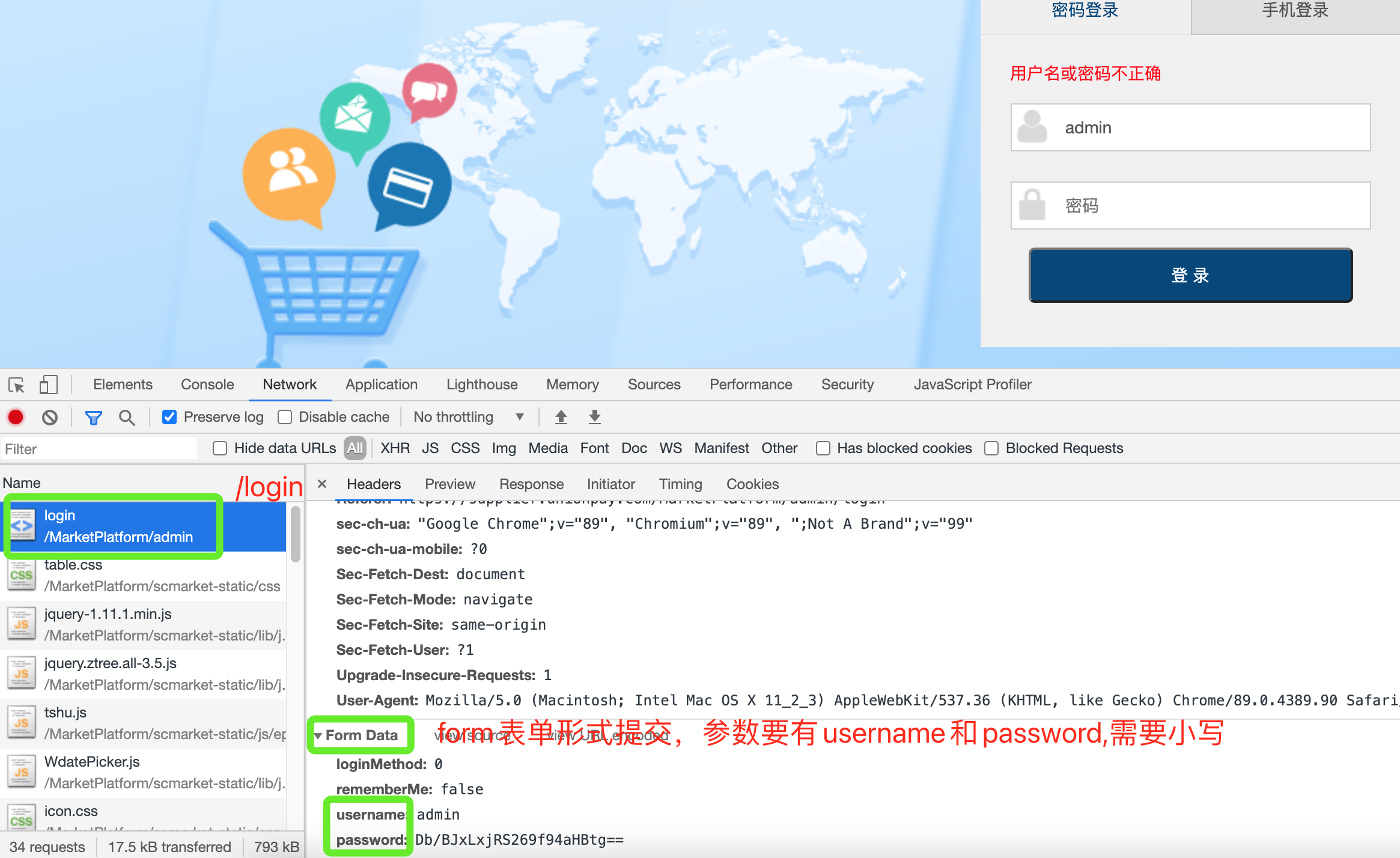This screenshot has height=858, width=1400.
Task: Switch to the Lighthouse tab
Action: point(482,385)
